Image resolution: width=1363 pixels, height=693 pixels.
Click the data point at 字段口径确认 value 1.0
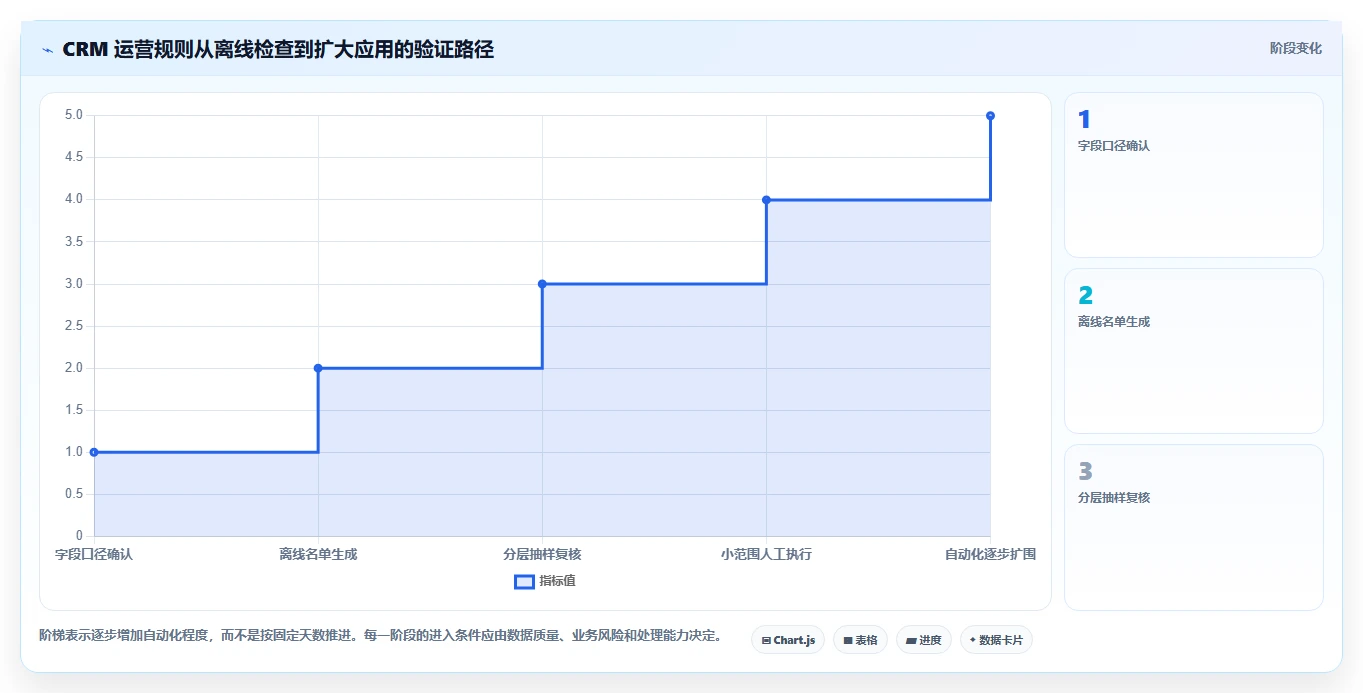(94, 452)
